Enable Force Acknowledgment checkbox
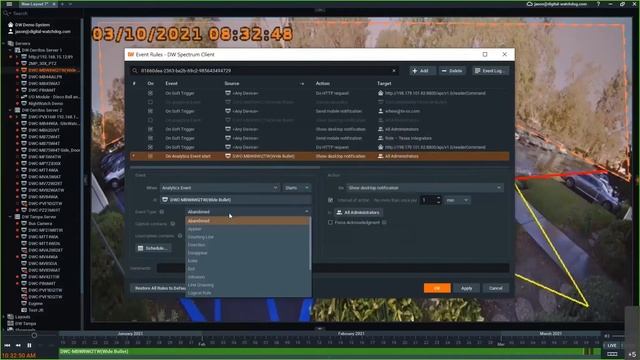The image size is (640, 360). (x=330, y=222)
